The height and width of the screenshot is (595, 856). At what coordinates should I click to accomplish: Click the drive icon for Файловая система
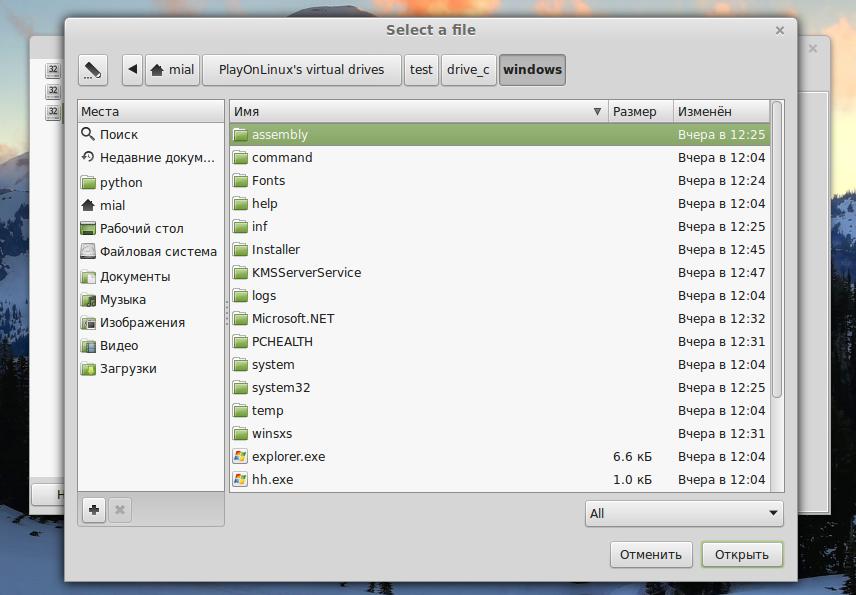click(88, 251)
